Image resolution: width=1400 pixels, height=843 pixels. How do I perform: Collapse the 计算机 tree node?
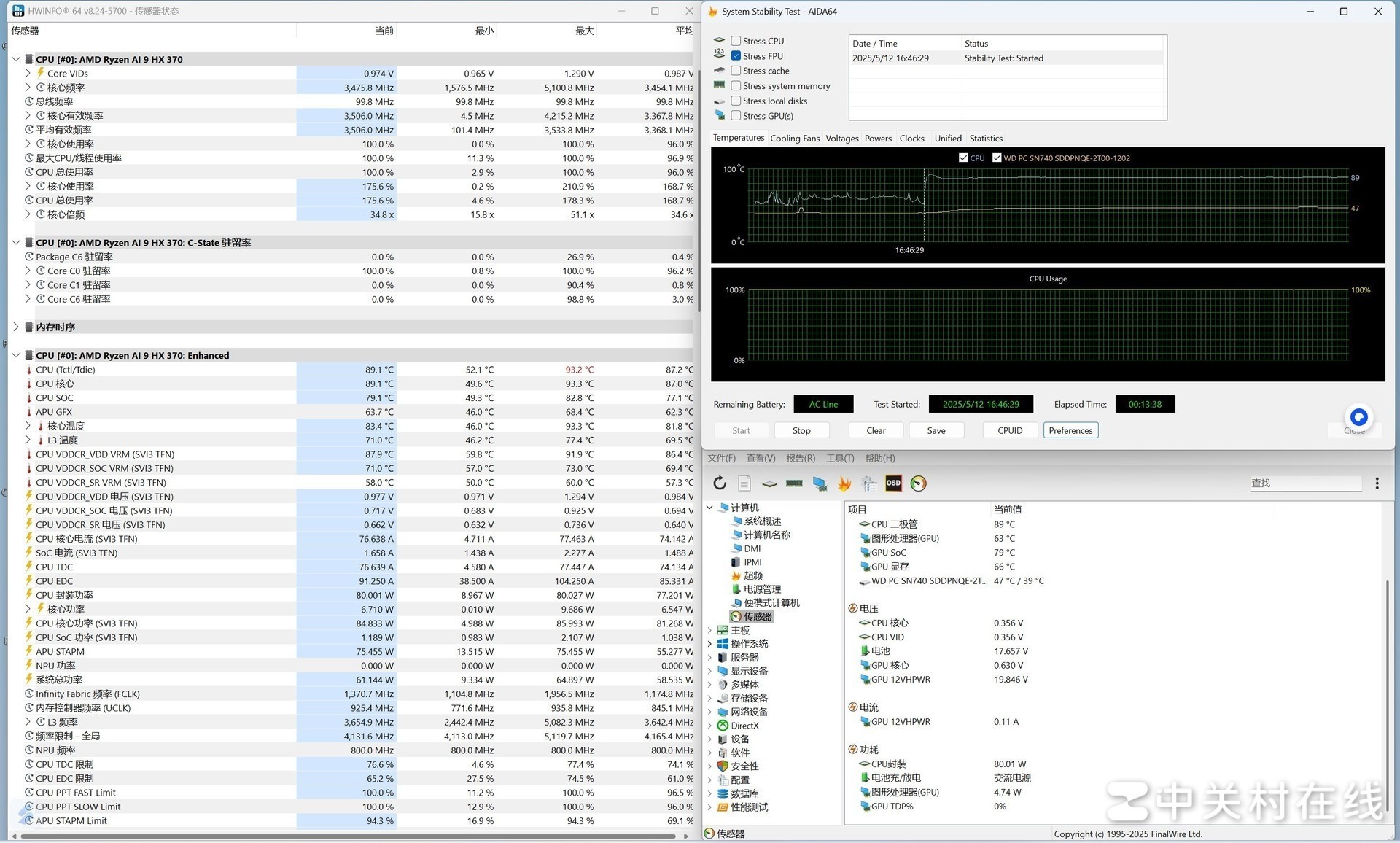(x=710, y=508)
